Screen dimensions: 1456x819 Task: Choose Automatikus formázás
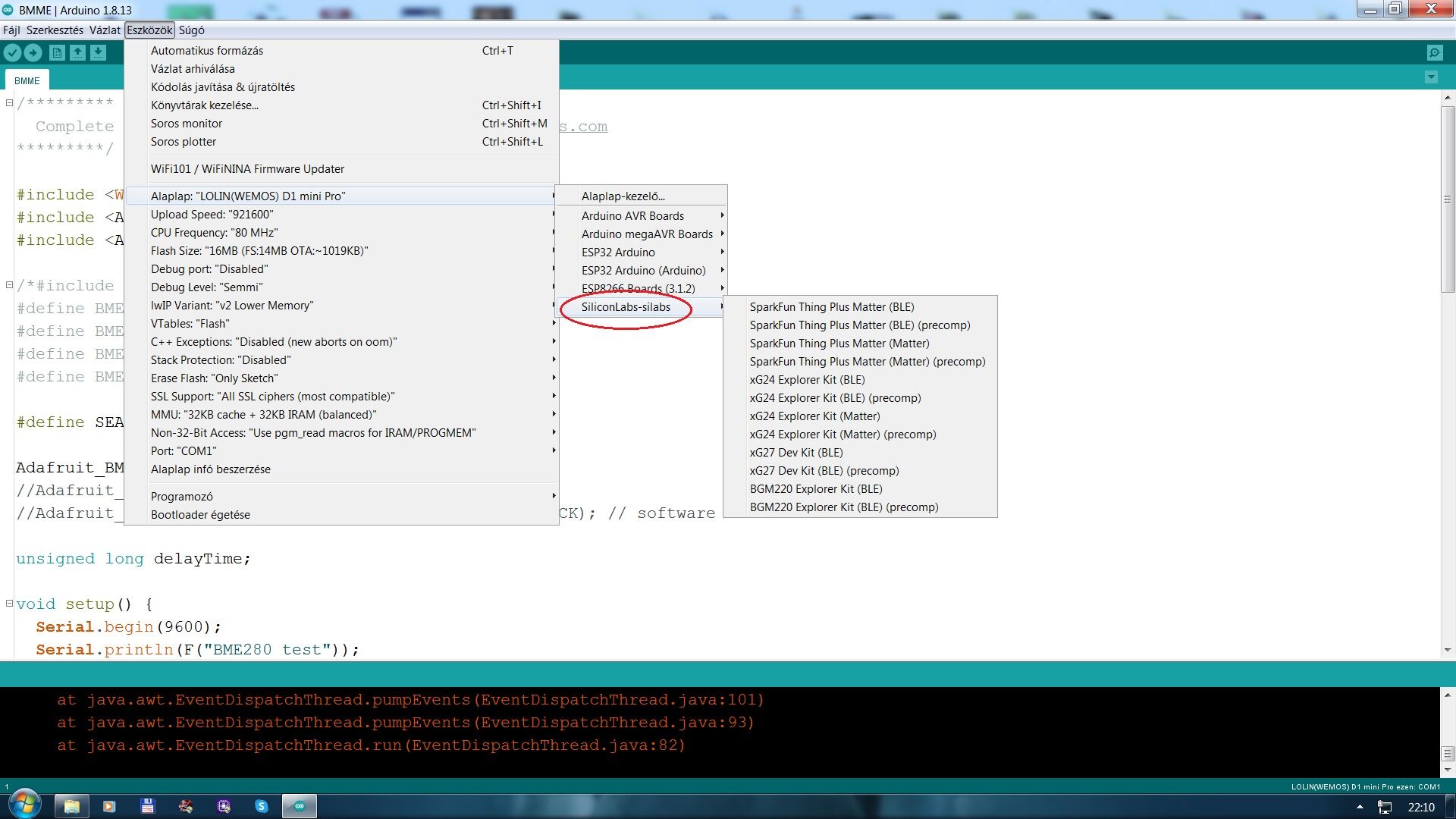[x=342, y=50]
